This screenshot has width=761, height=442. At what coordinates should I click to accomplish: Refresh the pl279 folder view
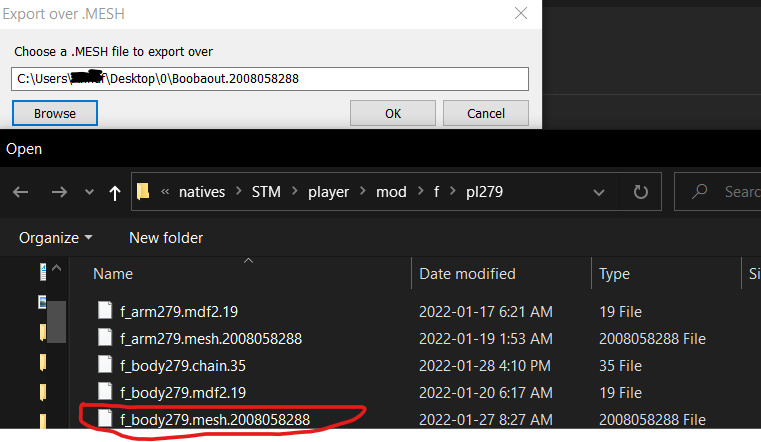[641, 192]
